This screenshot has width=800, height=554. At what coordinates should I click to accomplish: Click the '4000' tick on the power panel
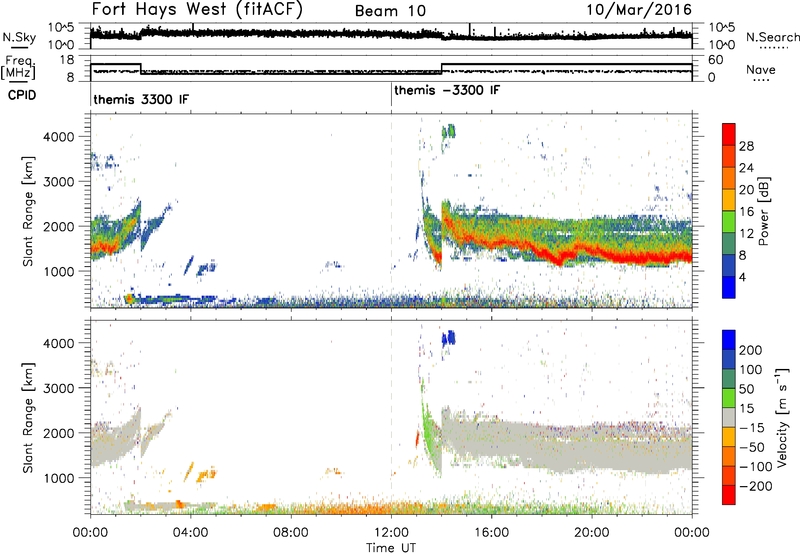click(58, 137)
